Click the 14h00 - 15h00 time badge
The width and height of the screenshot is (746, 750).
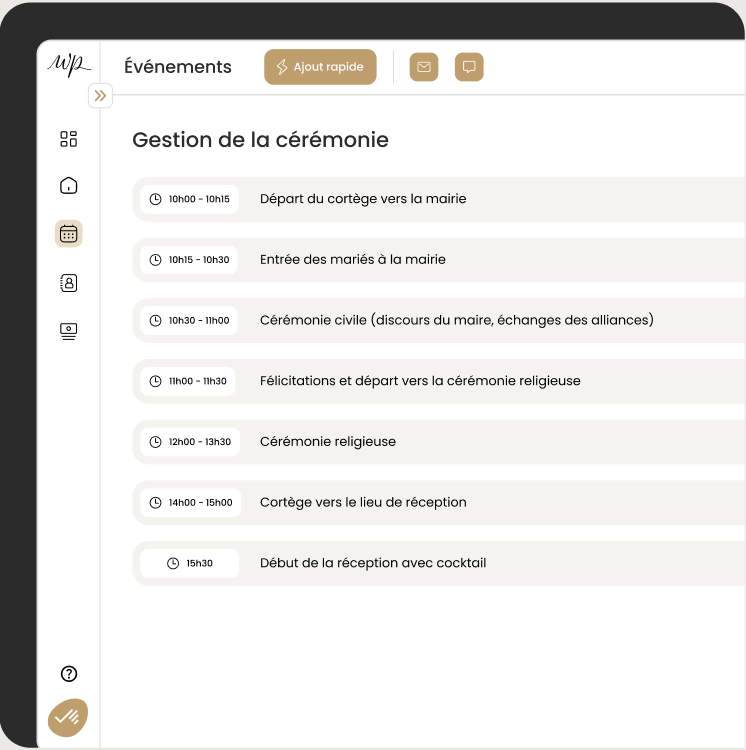[x=191, y=503]
